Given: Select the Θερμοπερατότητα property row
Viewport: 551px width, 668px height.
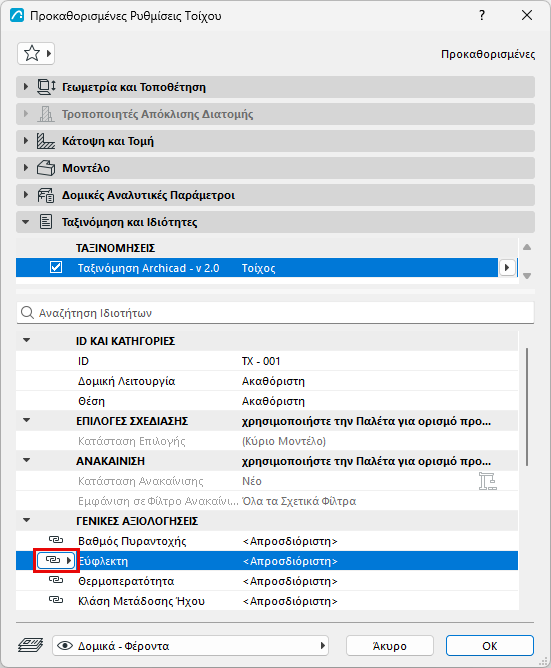Looking at the screenshot, I should click(x=267, y=581).
